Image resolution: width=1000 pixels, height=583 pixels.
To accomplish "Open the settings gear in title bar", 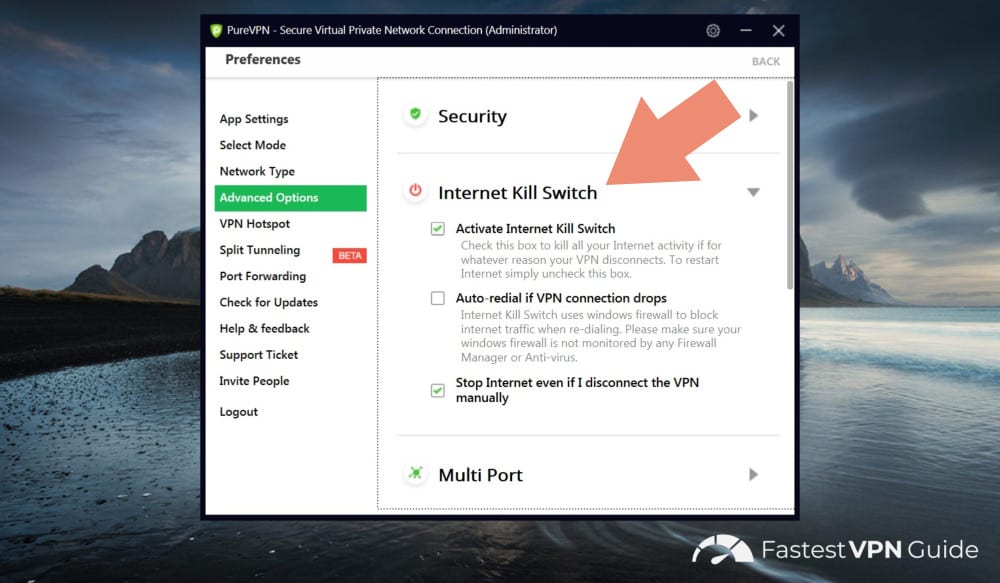I will [x=713, y=31].
